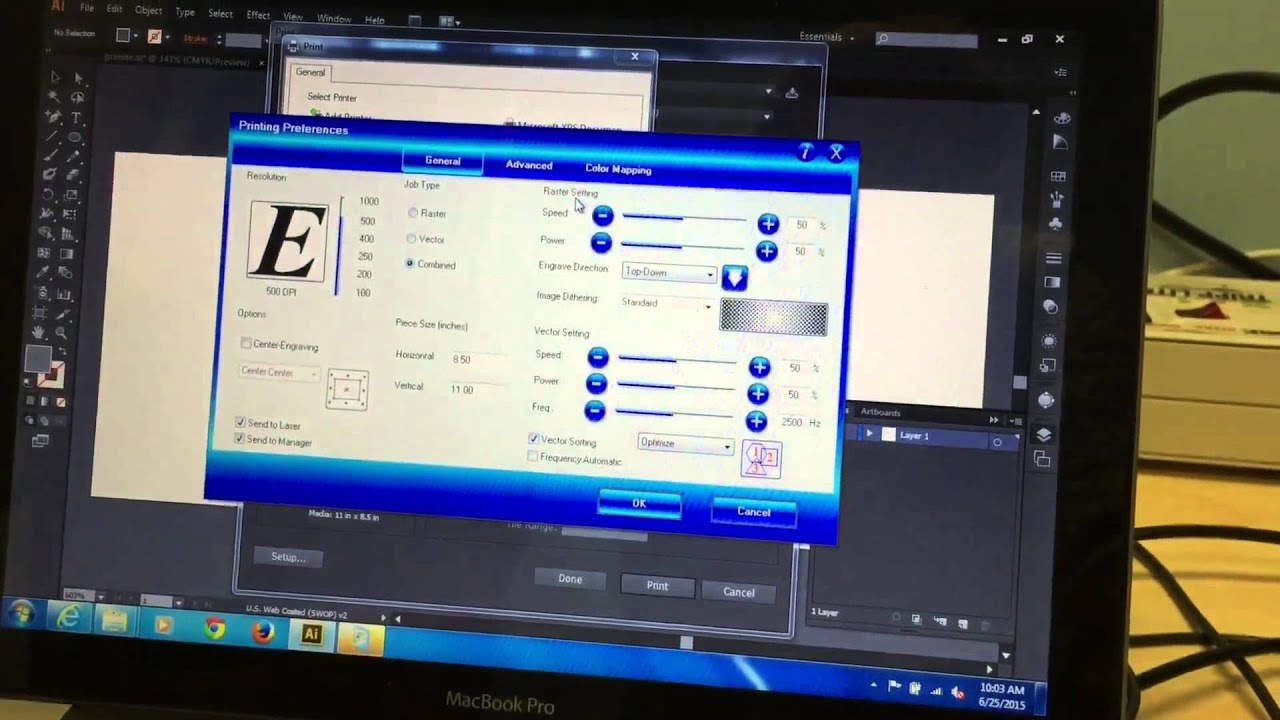The height and width of the screenshot is (720, 1280).
Task: Increase vector power with plus button
Action: tap(758, 394)
